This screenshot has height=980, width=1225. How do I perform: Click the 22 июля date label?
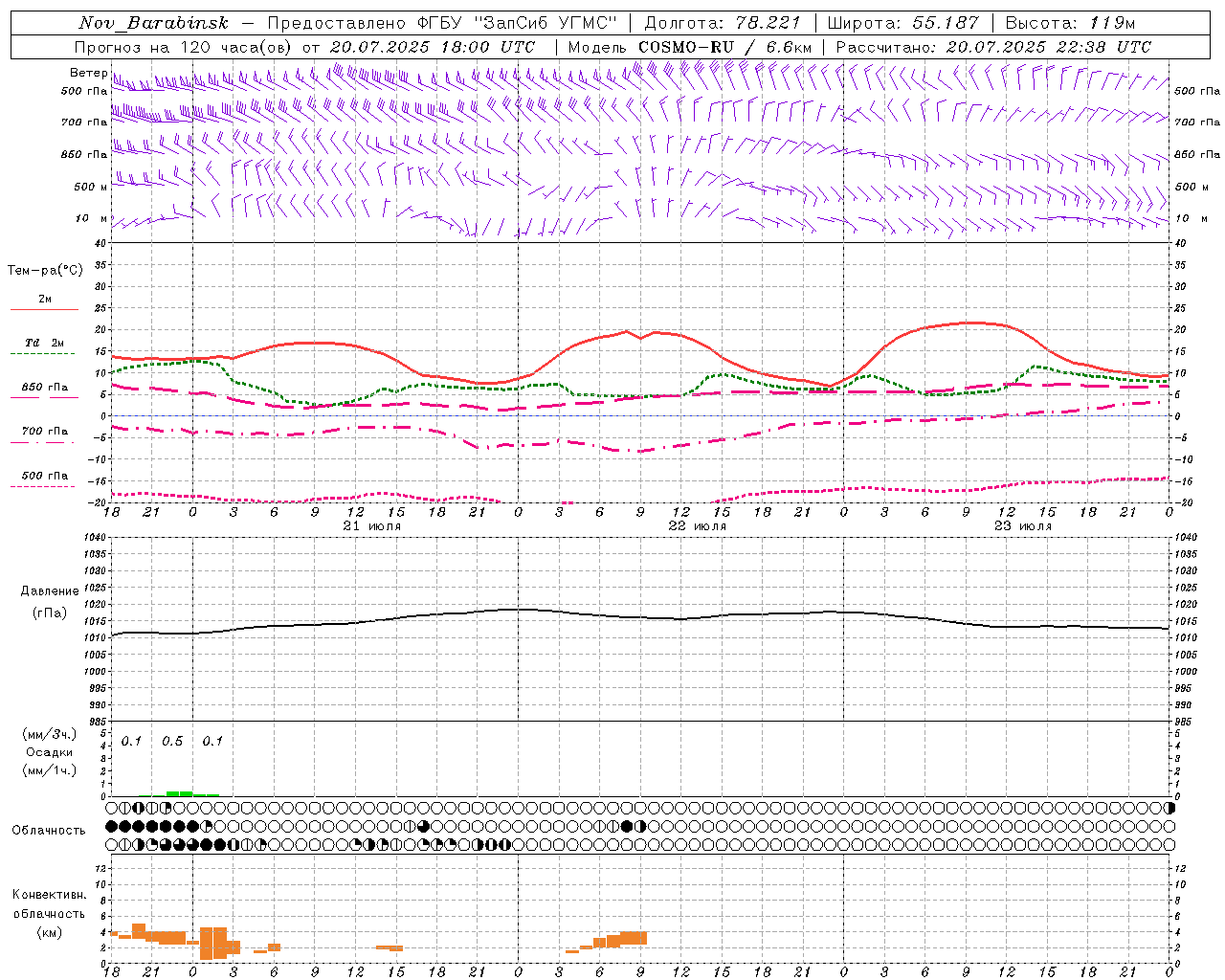(x=698, y=526)
